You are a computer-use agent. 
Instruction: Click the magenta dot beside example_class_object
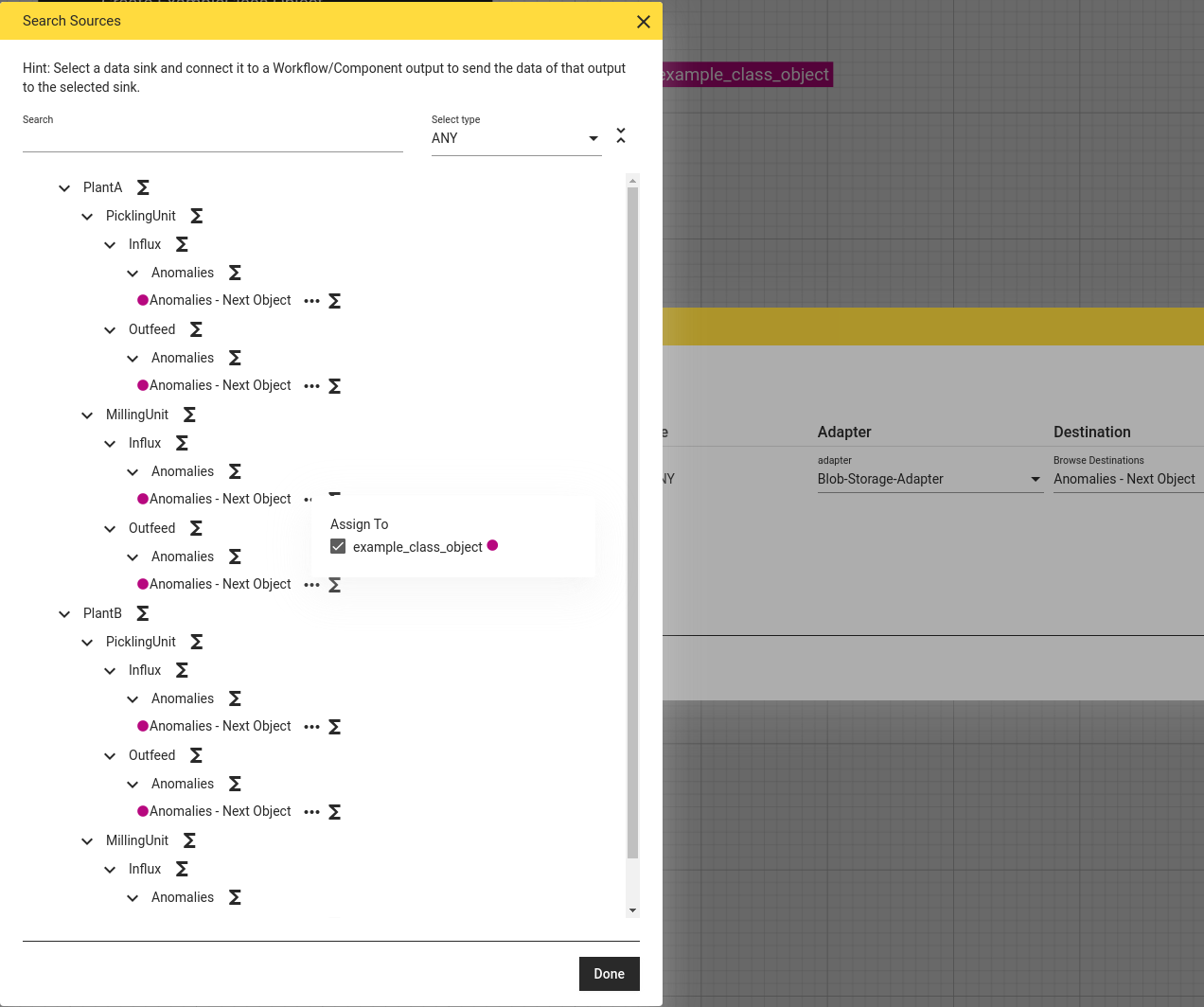(x=492, y=545)
